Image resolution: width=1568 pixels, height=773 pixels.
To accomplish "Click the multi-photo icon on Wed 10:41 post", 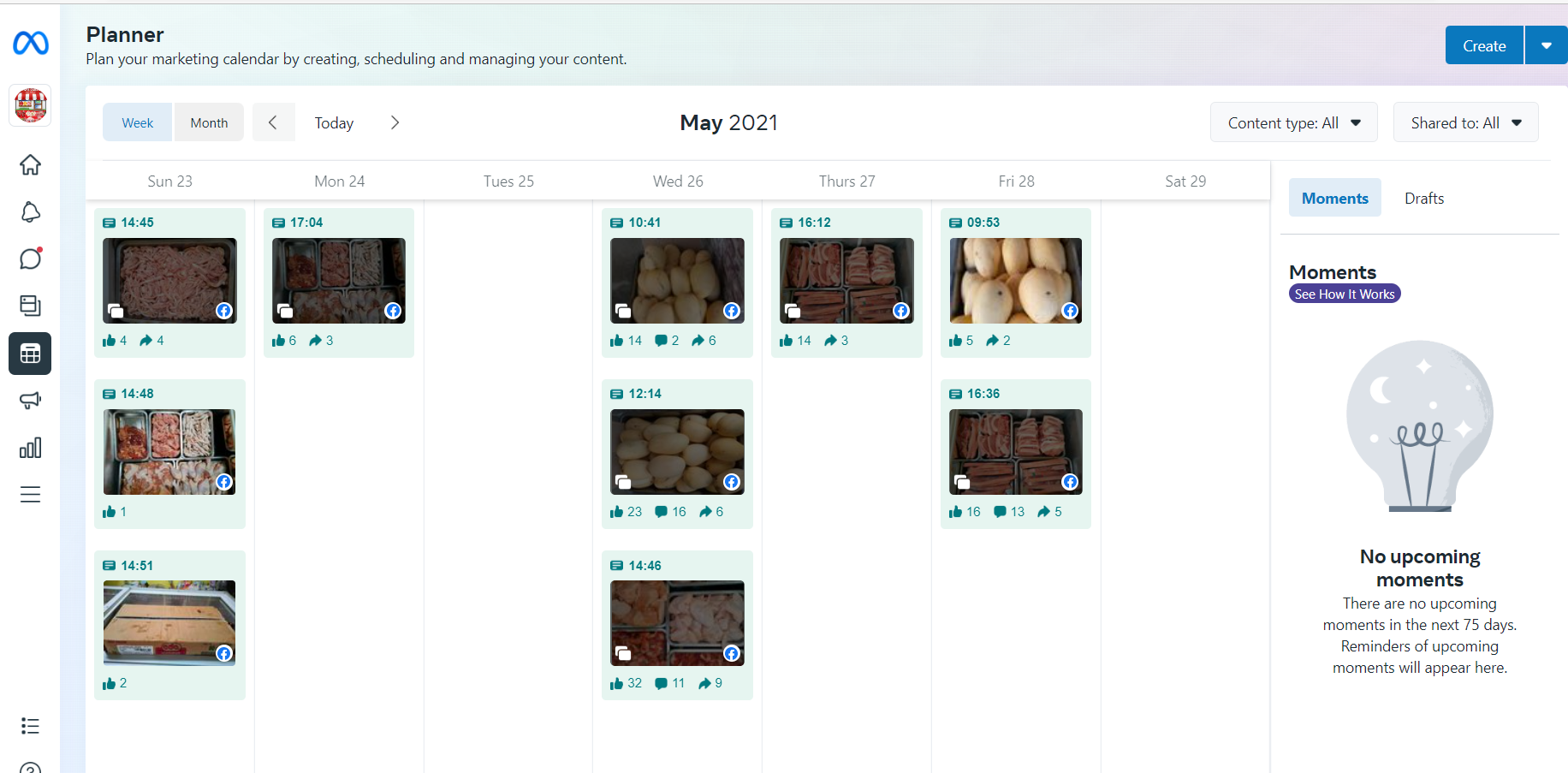I will click(x=623, y=311).
